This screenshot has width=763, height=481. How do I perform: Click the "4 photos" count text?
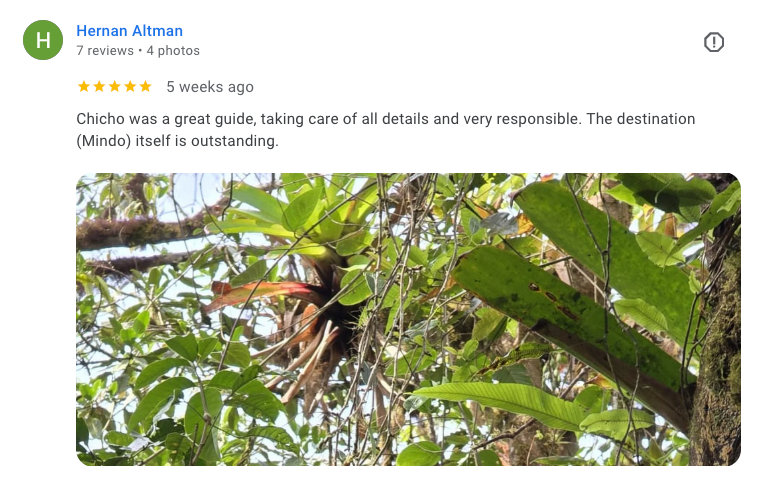coord(173,51)
